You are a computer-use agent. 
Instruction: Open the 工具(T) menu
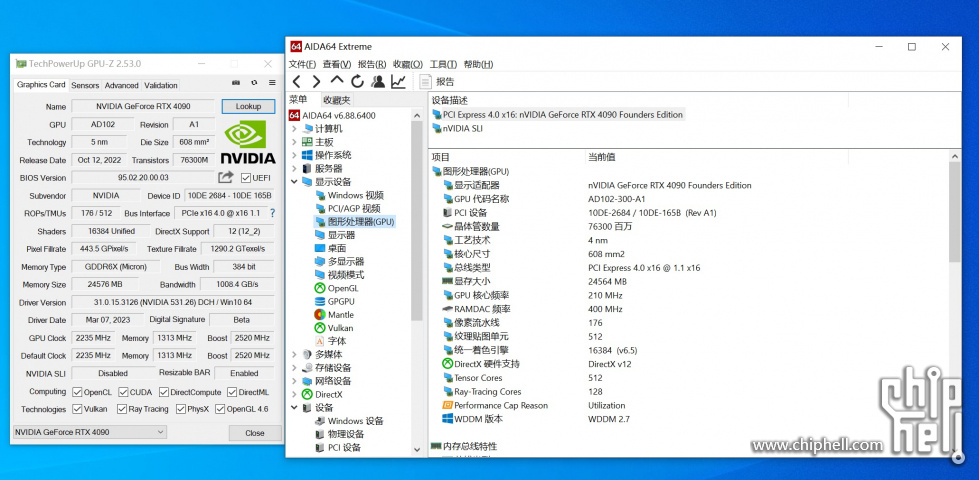pos(443,64)
